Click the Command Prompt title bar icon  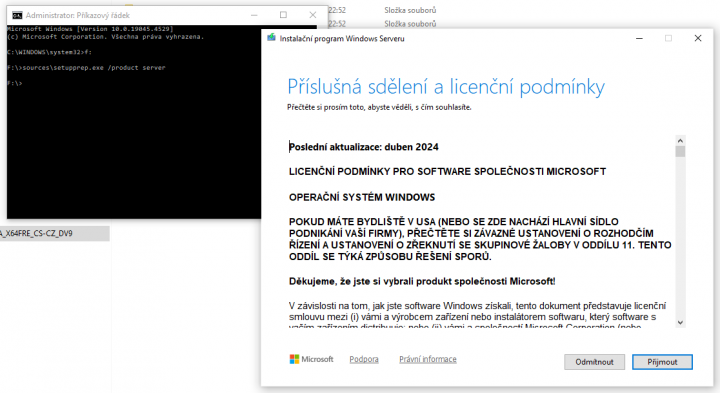17,15
